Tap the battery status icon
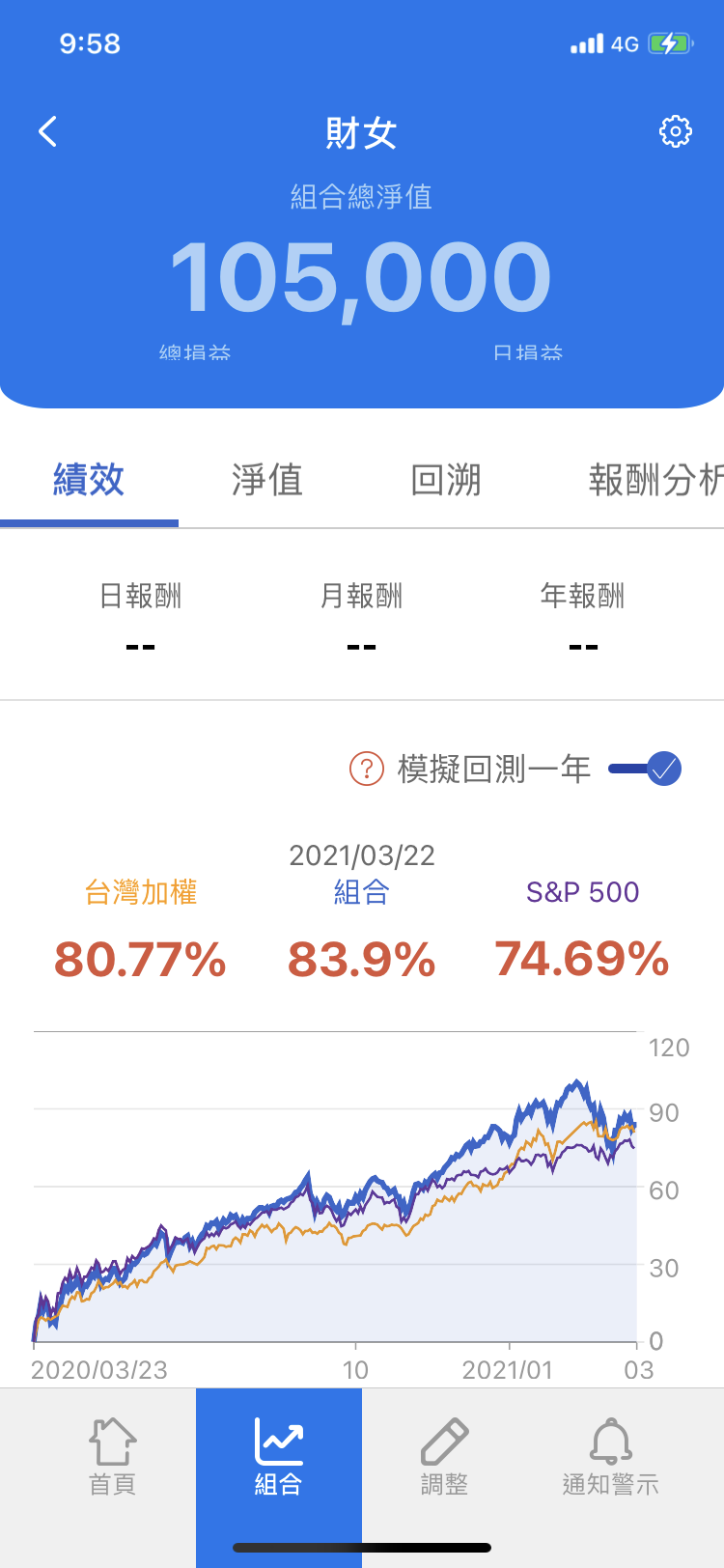 670,43
